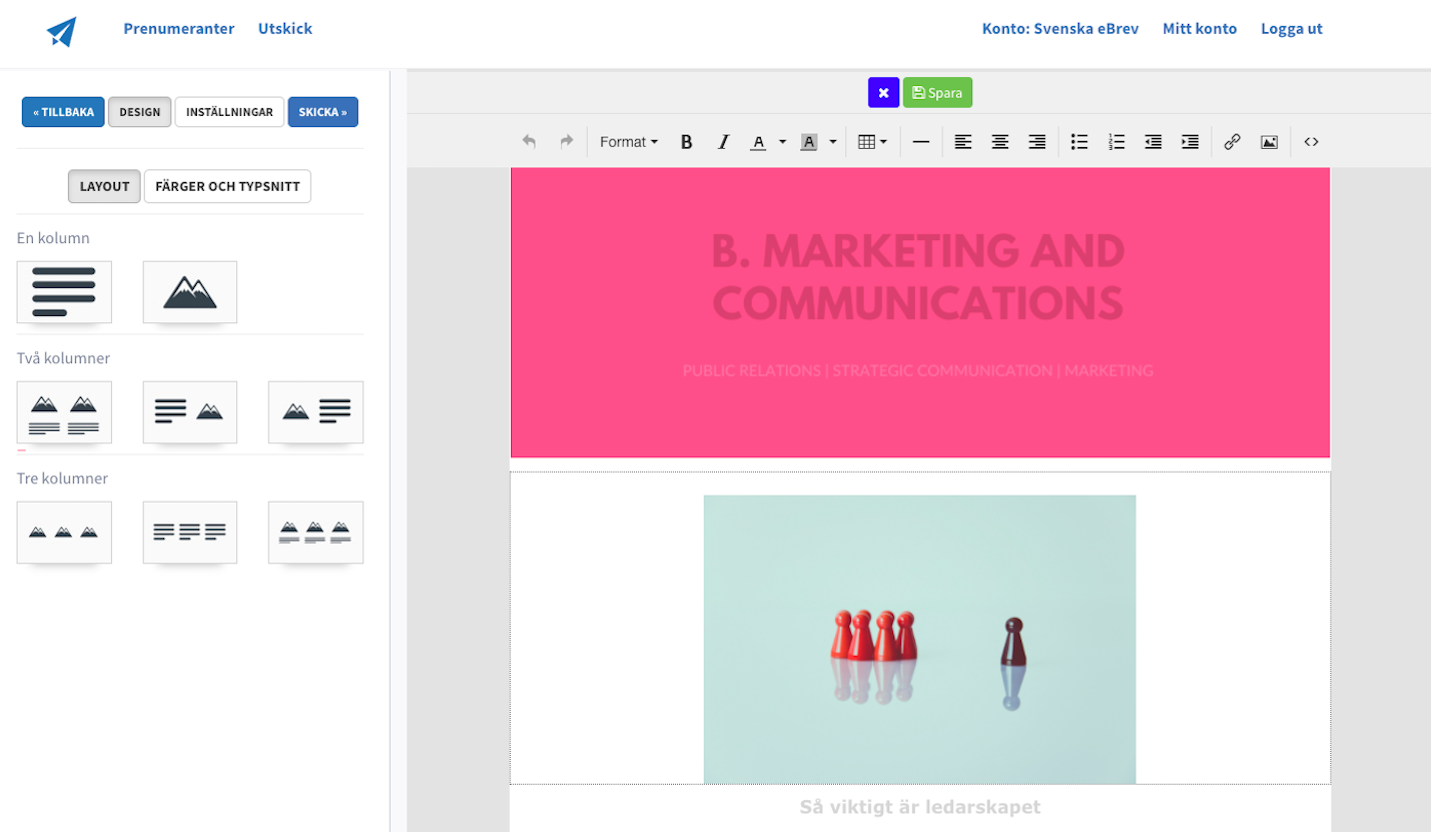
Task: Click the Bold formatting icon
Action: click(x=686, y=142)
